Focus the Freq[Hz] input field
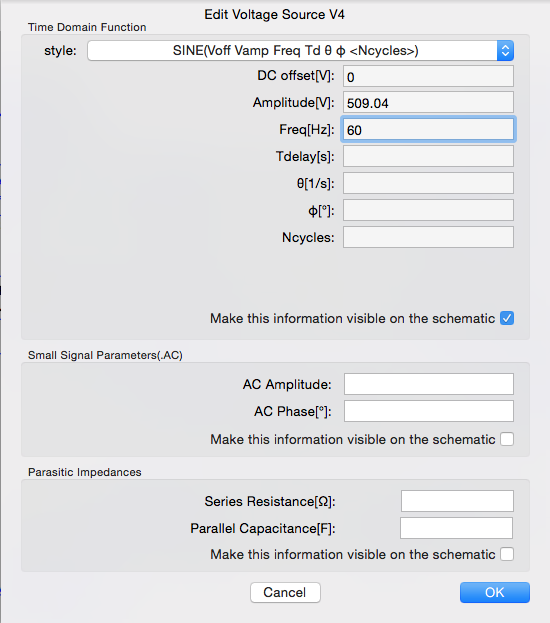Viewport: 550px width, 623px height. [428, 130]
